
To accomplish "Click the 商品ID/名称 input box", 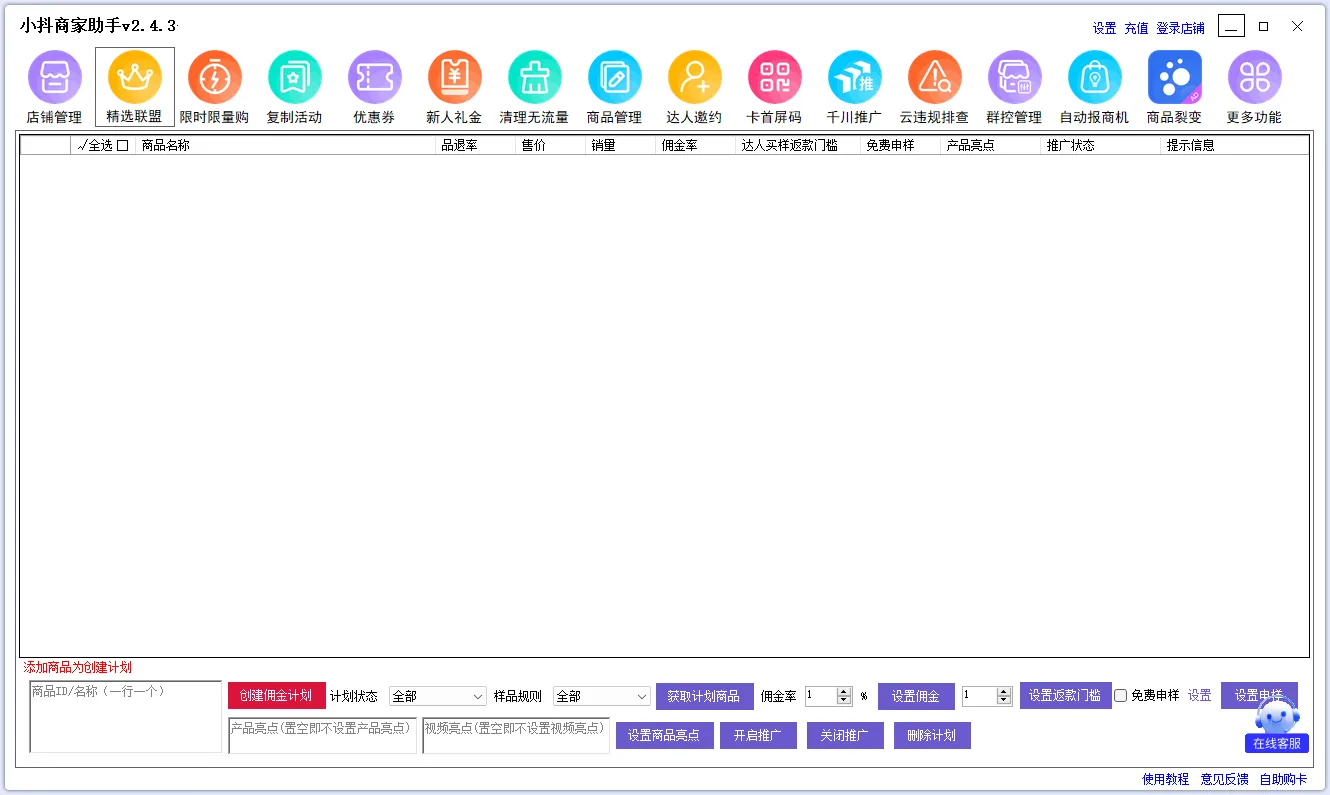I will pos(125,716).
